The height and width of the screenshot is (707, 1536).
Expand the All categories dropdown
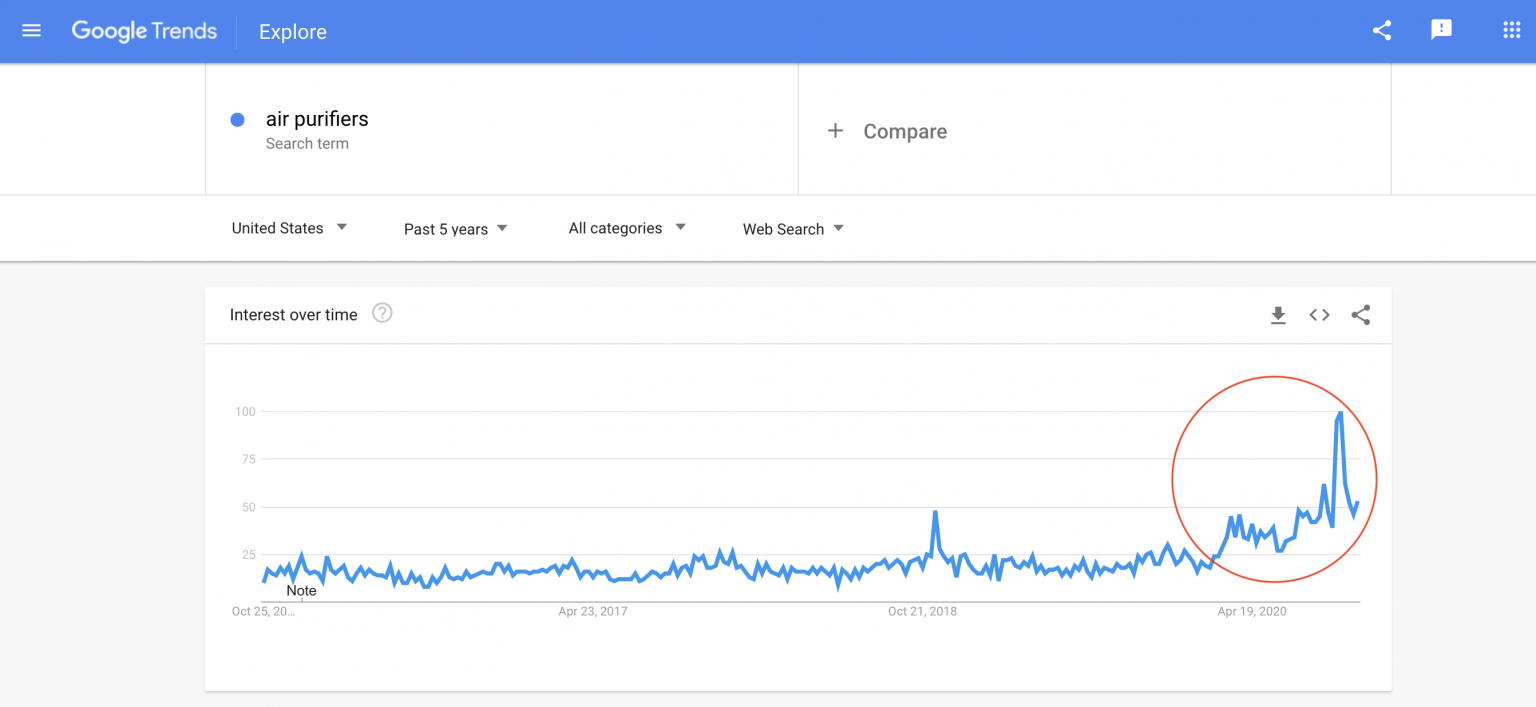coord(627,228)
